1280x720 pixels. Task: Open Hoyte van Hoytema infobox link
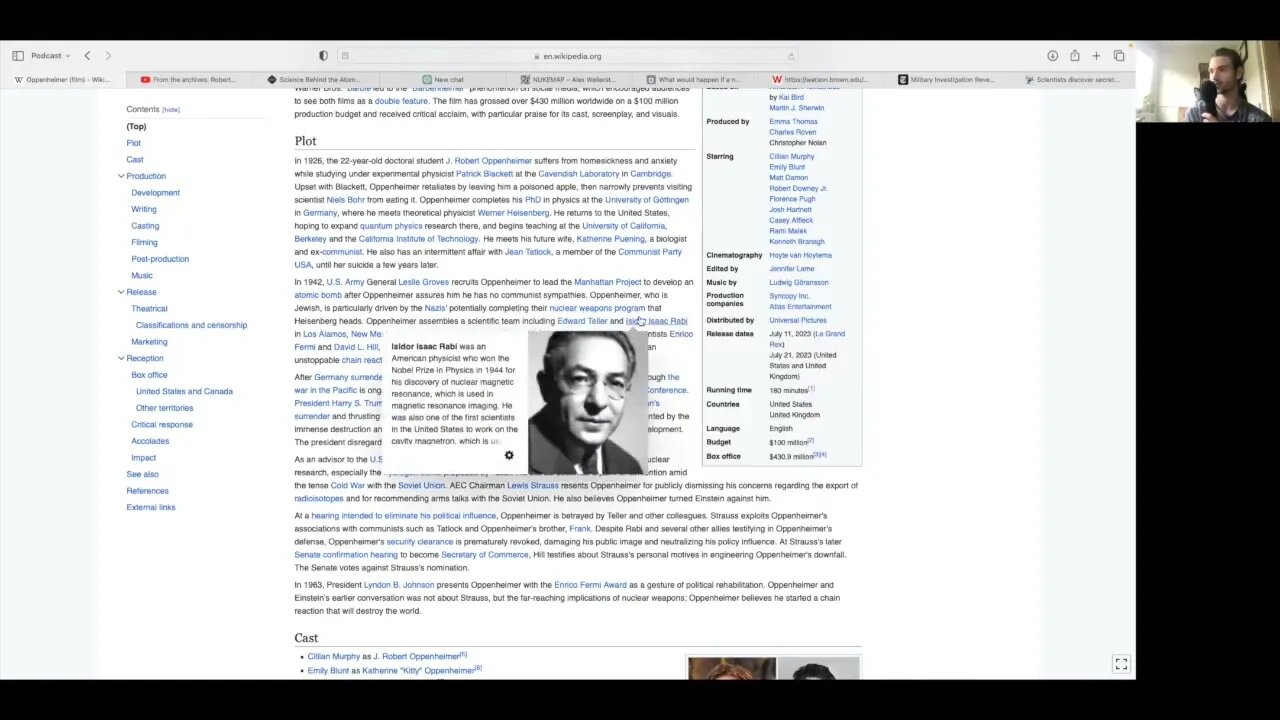(x=800, y=255)
